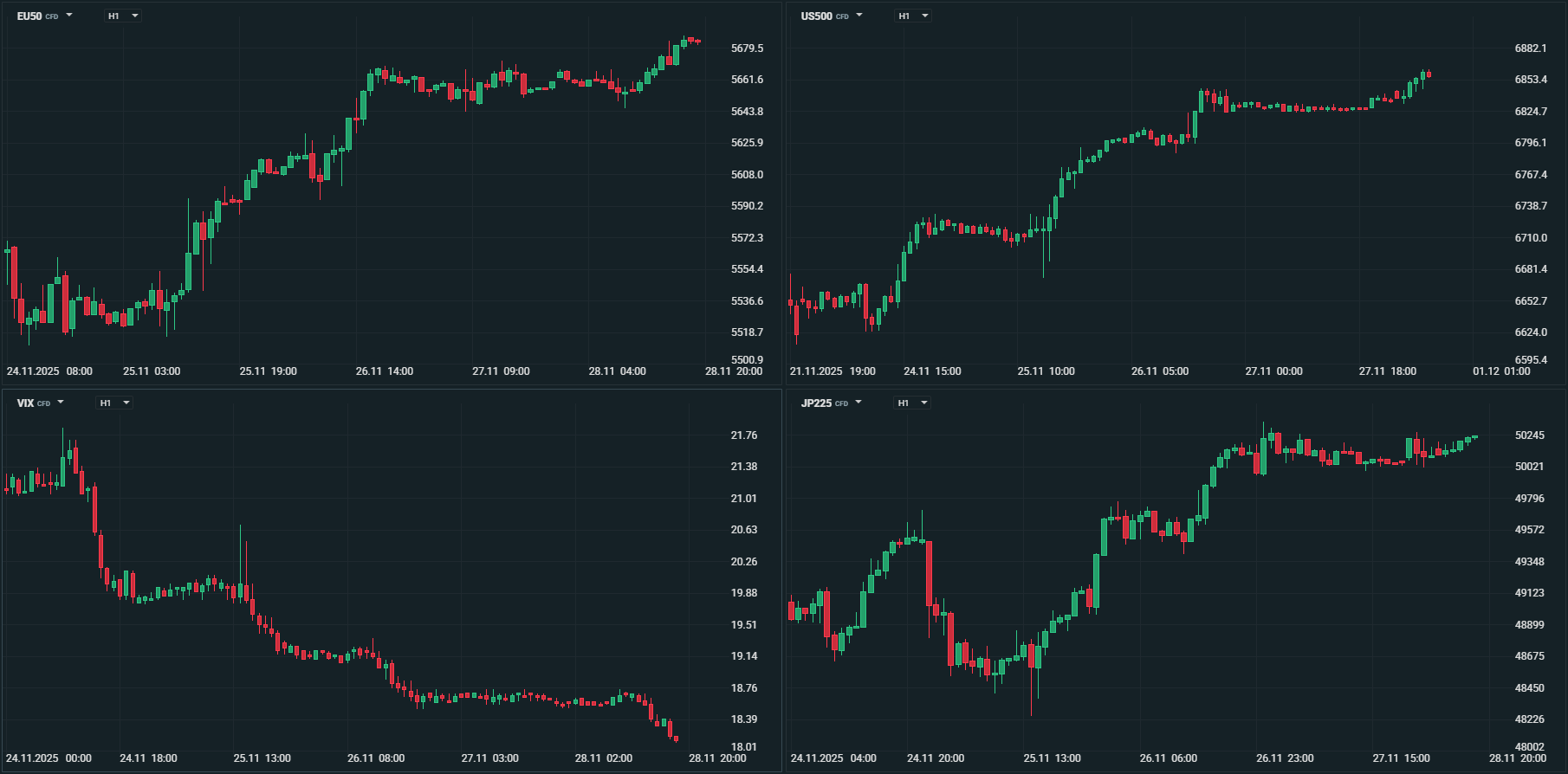Click the latest candle on the EU50 chart
Screen dimensions: 1568x774
(698, 42)
